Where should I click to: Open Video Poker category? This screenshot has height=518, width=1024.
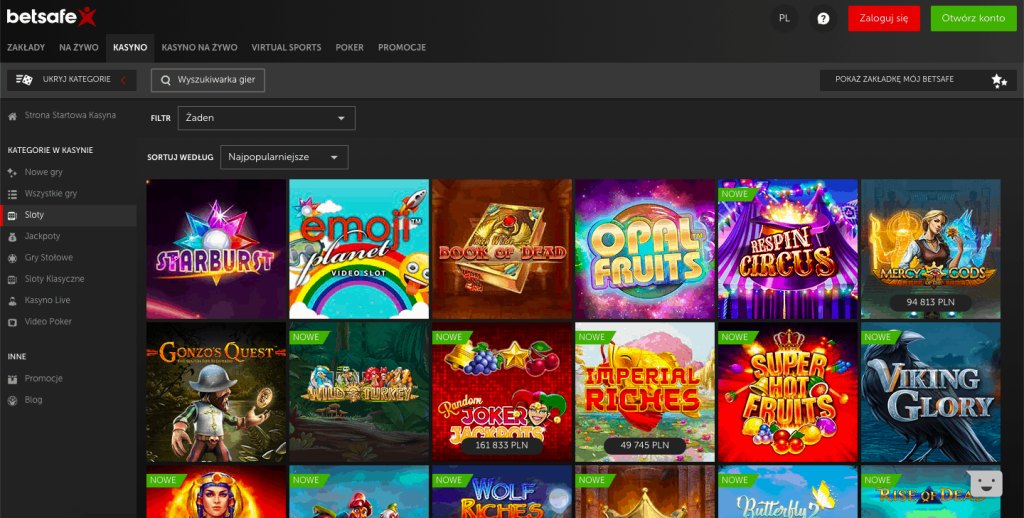click(48, 322)
